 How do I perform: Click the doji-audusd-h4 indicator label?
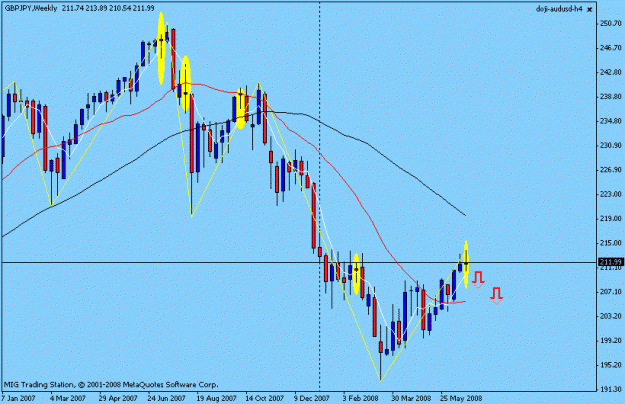click(x=559, y=9)
